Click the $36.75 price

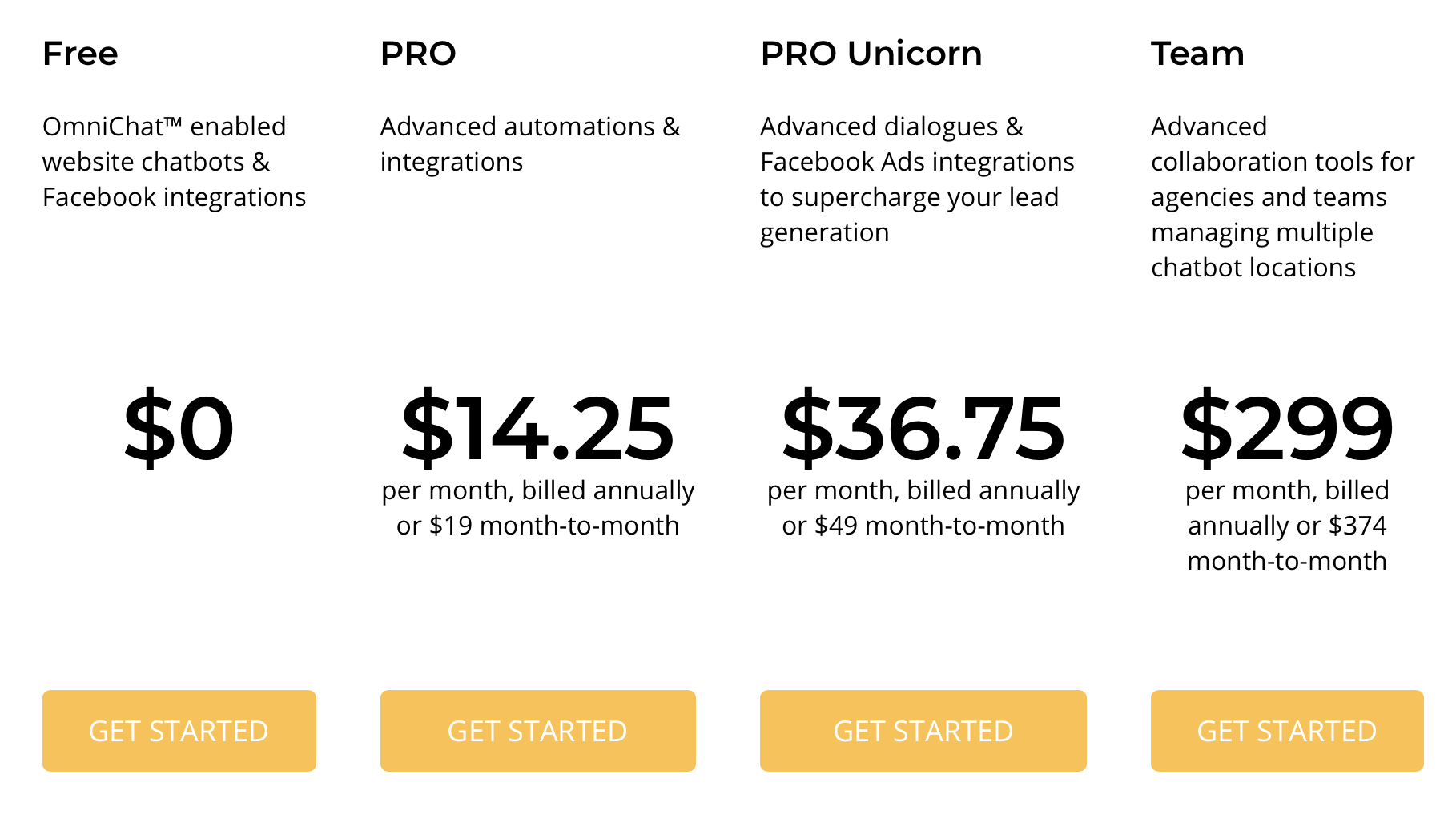pyautogui.click(x=923, y=428)
